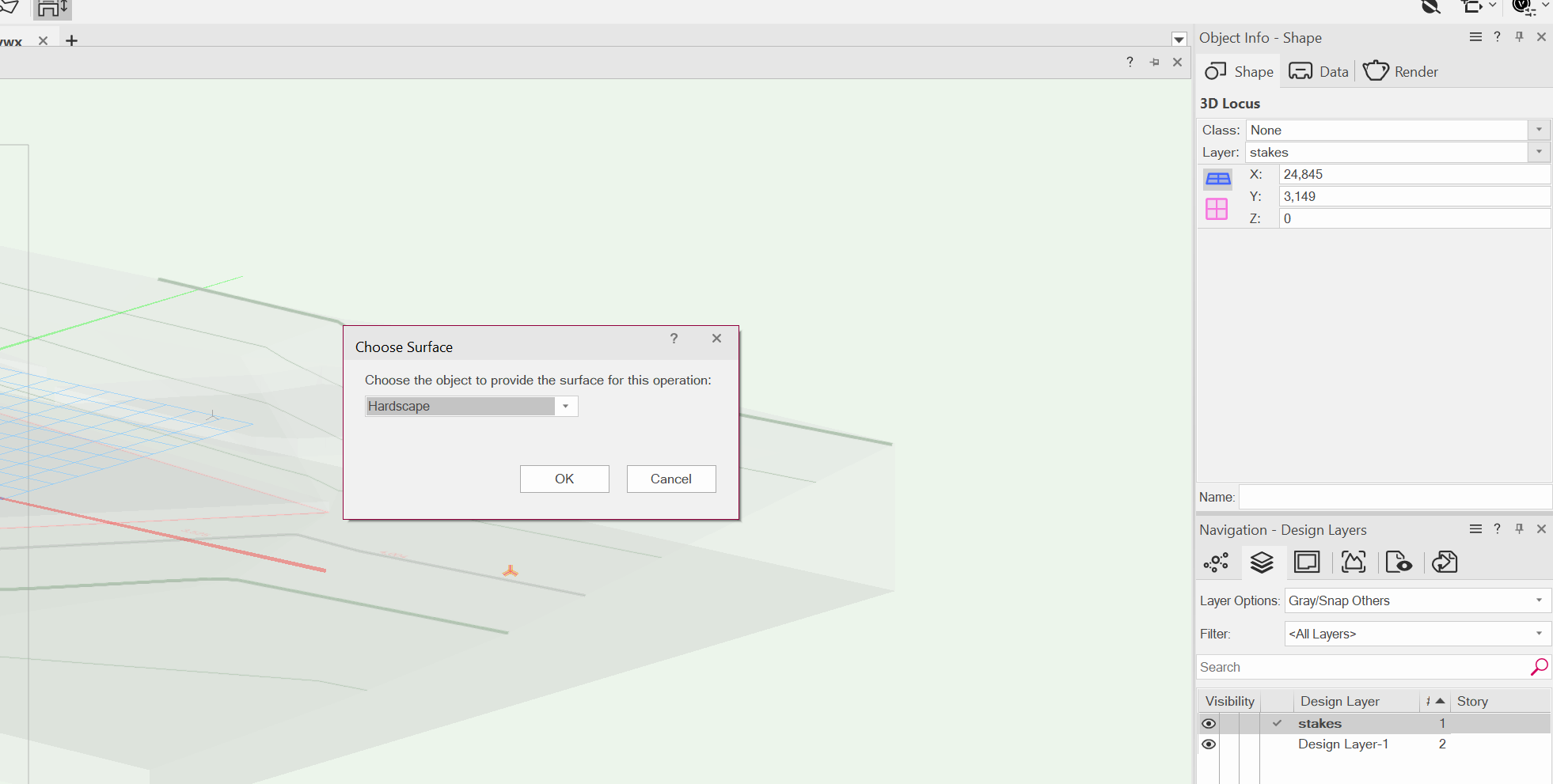Open the Saved Views navigation tab
Viewport: 1553px width, 784px height.
click(x=1399, y=562)
